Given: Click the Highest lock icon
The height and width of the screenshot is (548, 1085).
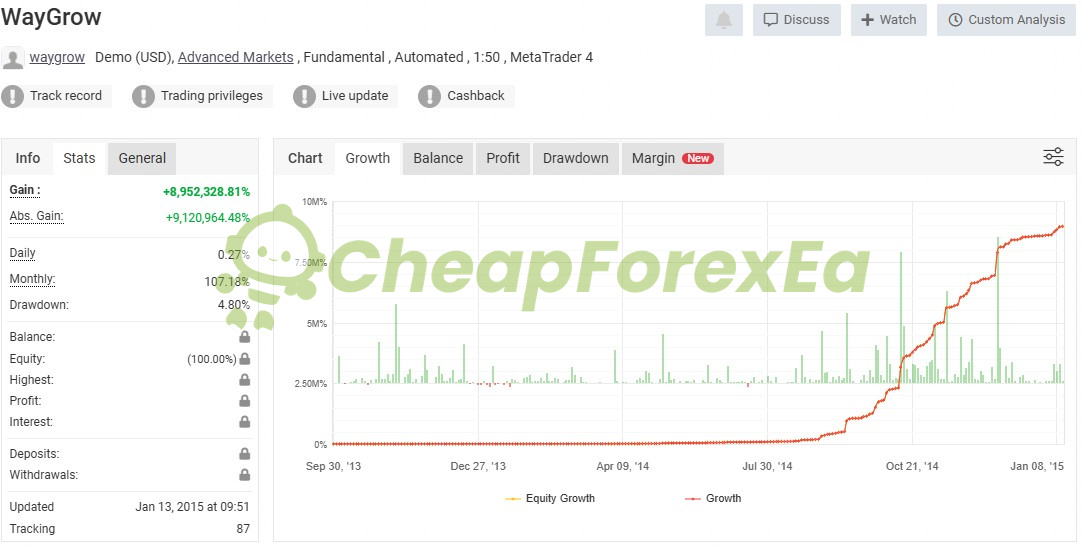Looking at the screenshot, I should pos(244,380).
